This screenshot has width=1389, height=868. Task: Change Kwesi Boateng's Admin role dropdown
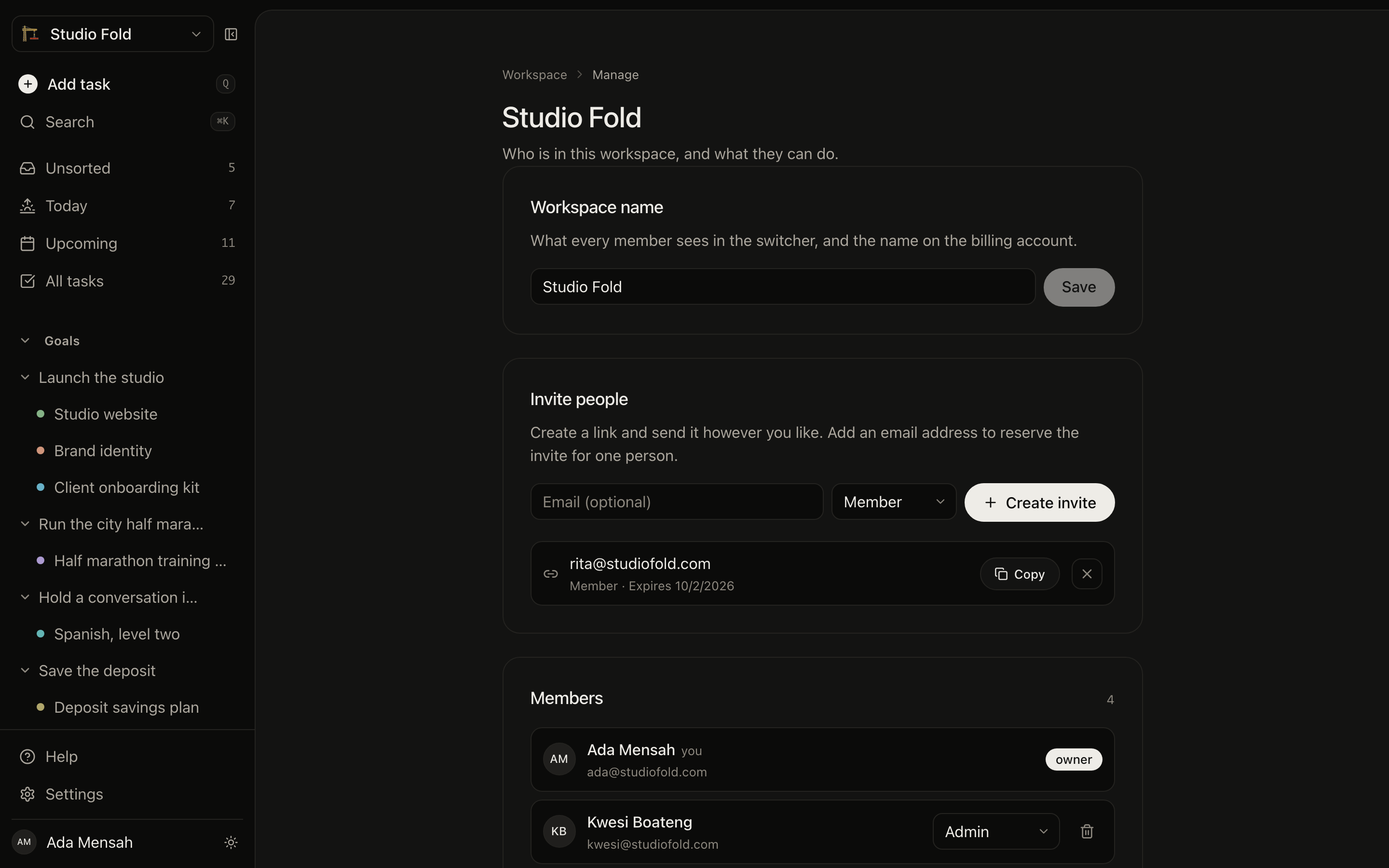(x=996, y=831)
